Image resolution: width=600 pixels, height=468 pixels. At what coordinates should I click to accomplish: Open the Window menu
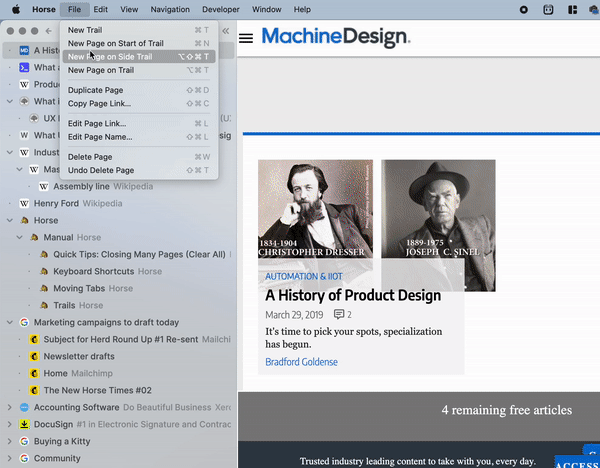click(x=267, y=10)
